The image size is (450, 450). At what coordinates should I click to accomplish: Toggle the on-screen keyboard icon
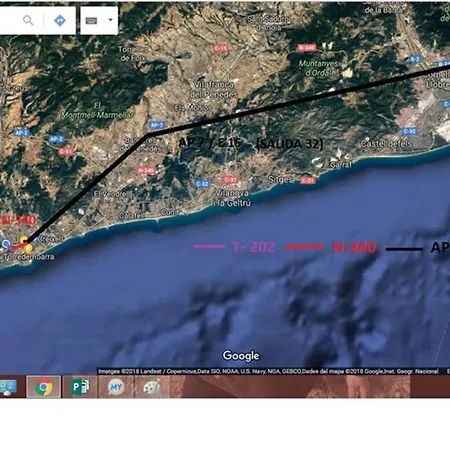coord(91,21)
